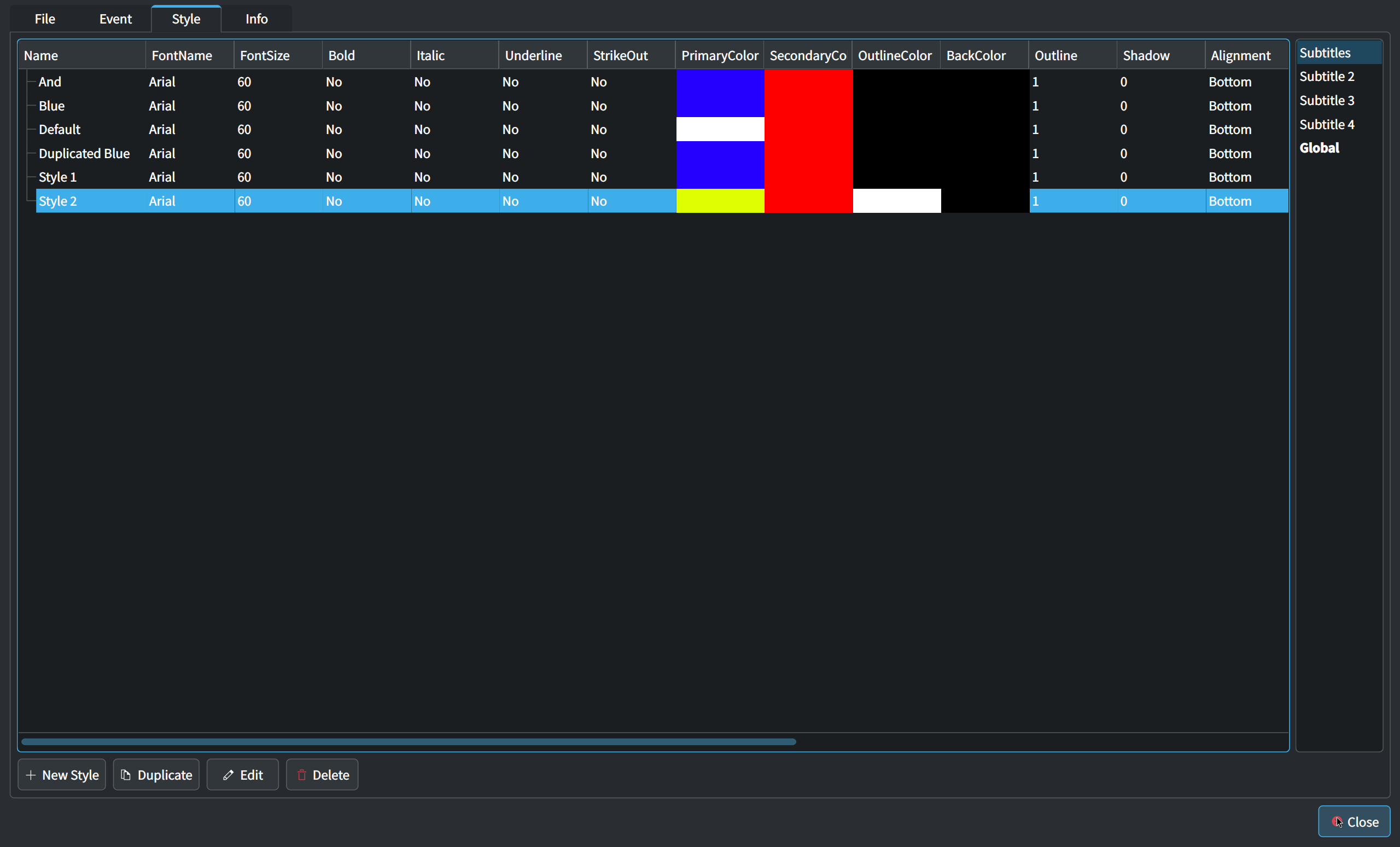
Task: Switch to the File tab
Action: 45,19
